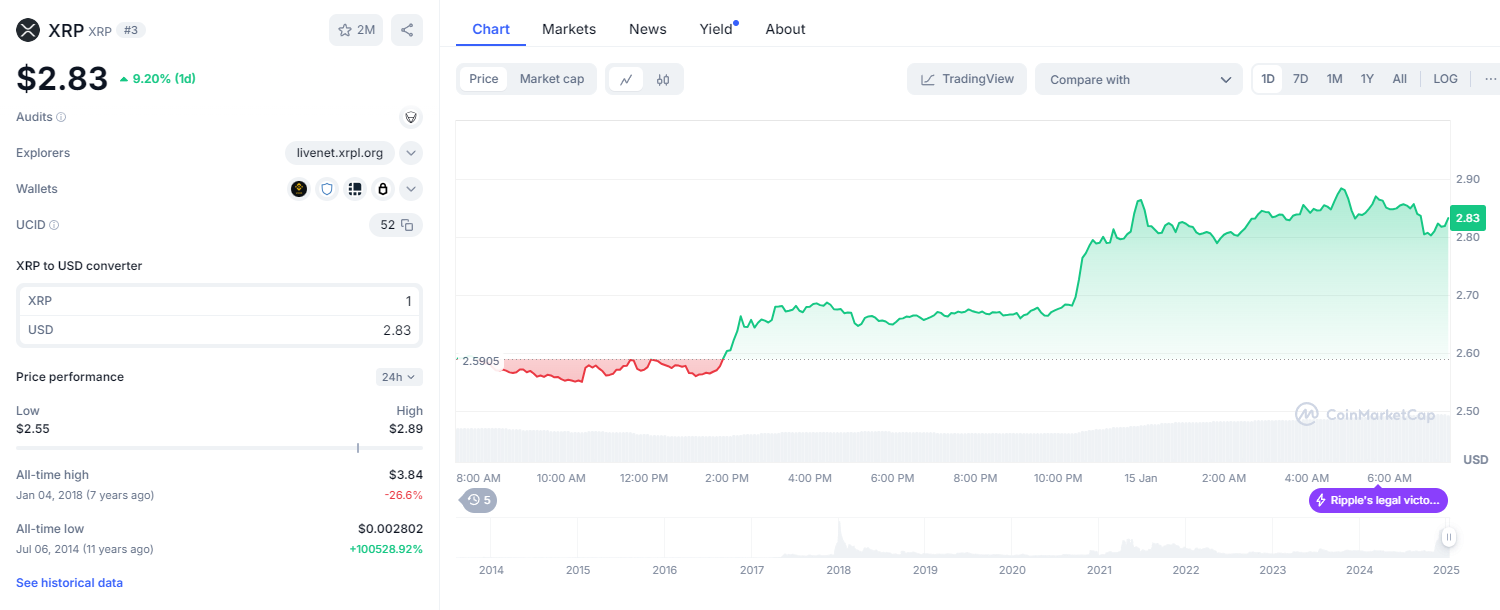This screenshot has width=1500, height=610.
Task: Open the About tab
Action: point(786,29)
